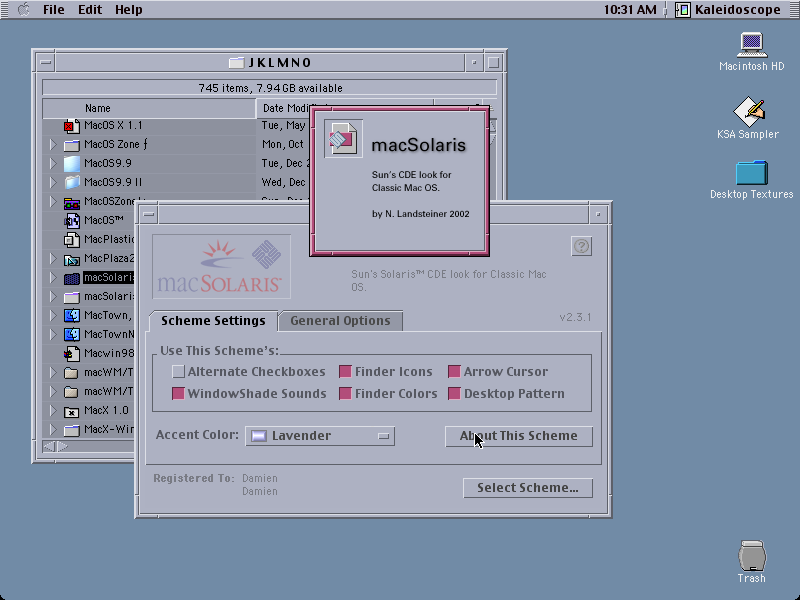This screenshot has height=600, width=800.
Task: Select the MacX 1.0 folder icon
Action: 72,411
